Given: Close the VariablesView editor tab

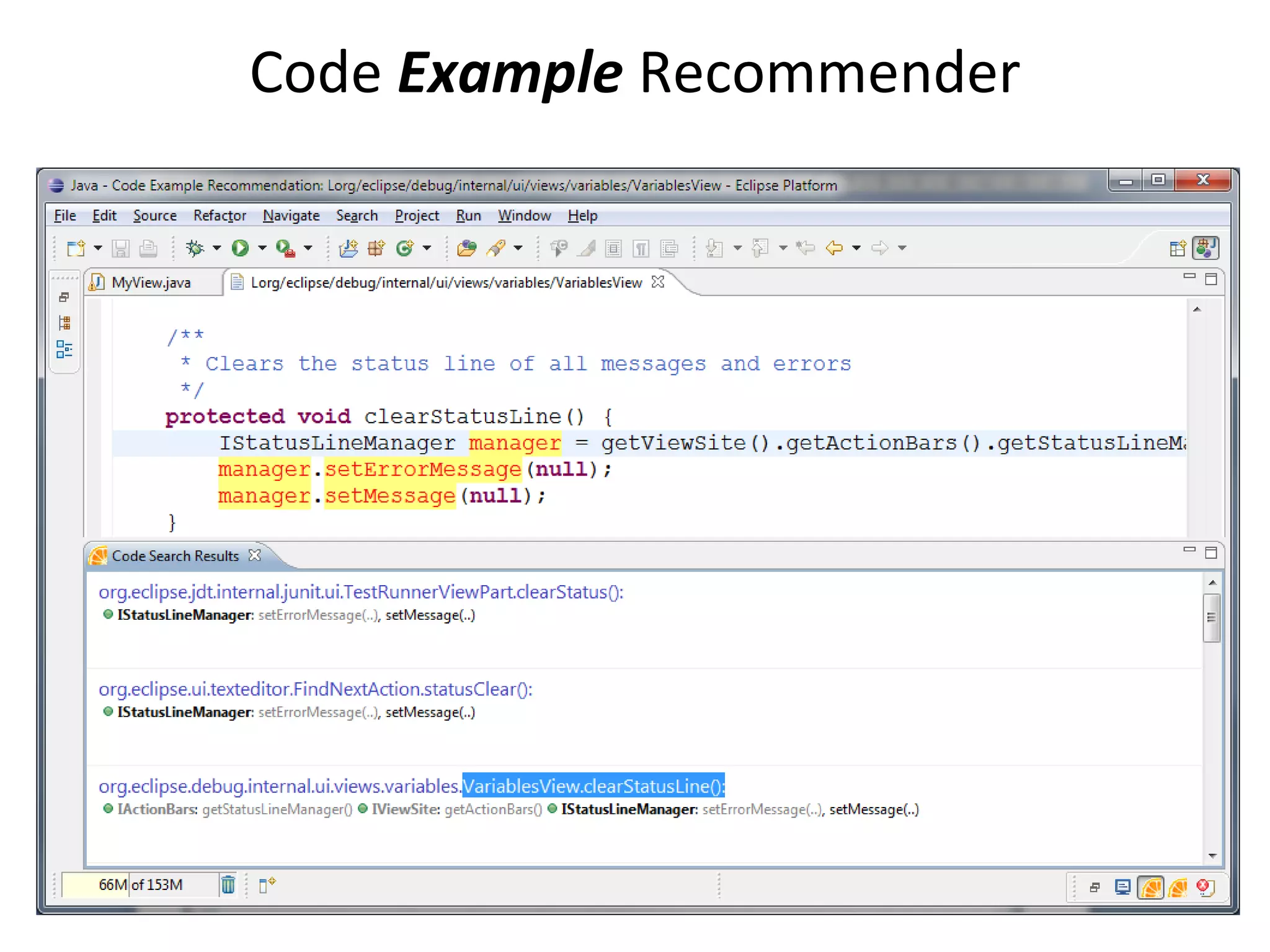Looking at the screenshot, I should coord(658,282).
